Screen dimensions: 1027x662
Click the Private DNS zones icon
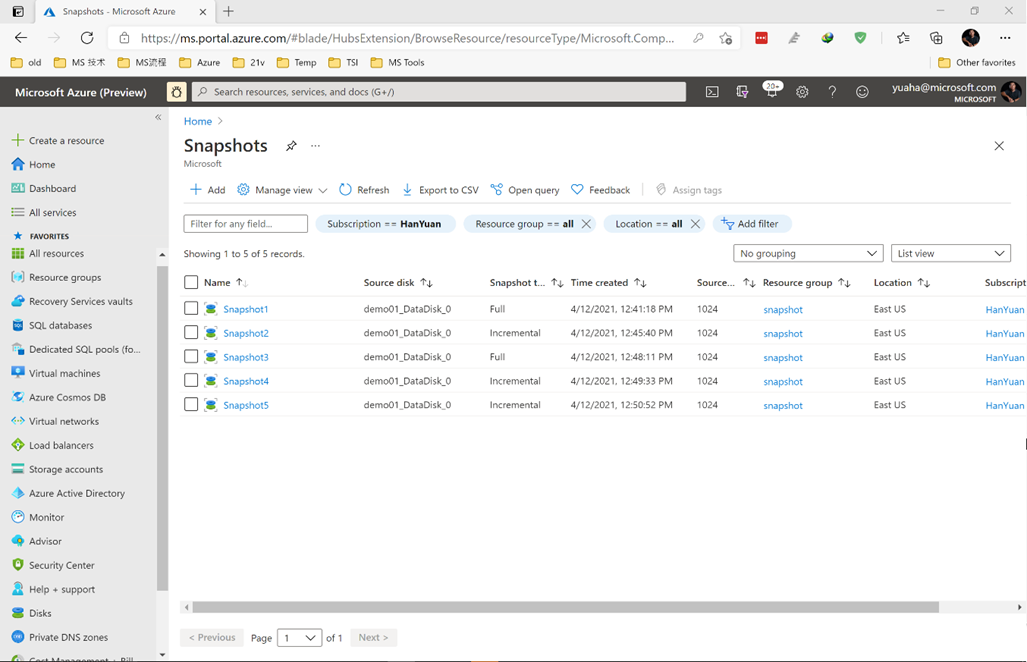18,637
